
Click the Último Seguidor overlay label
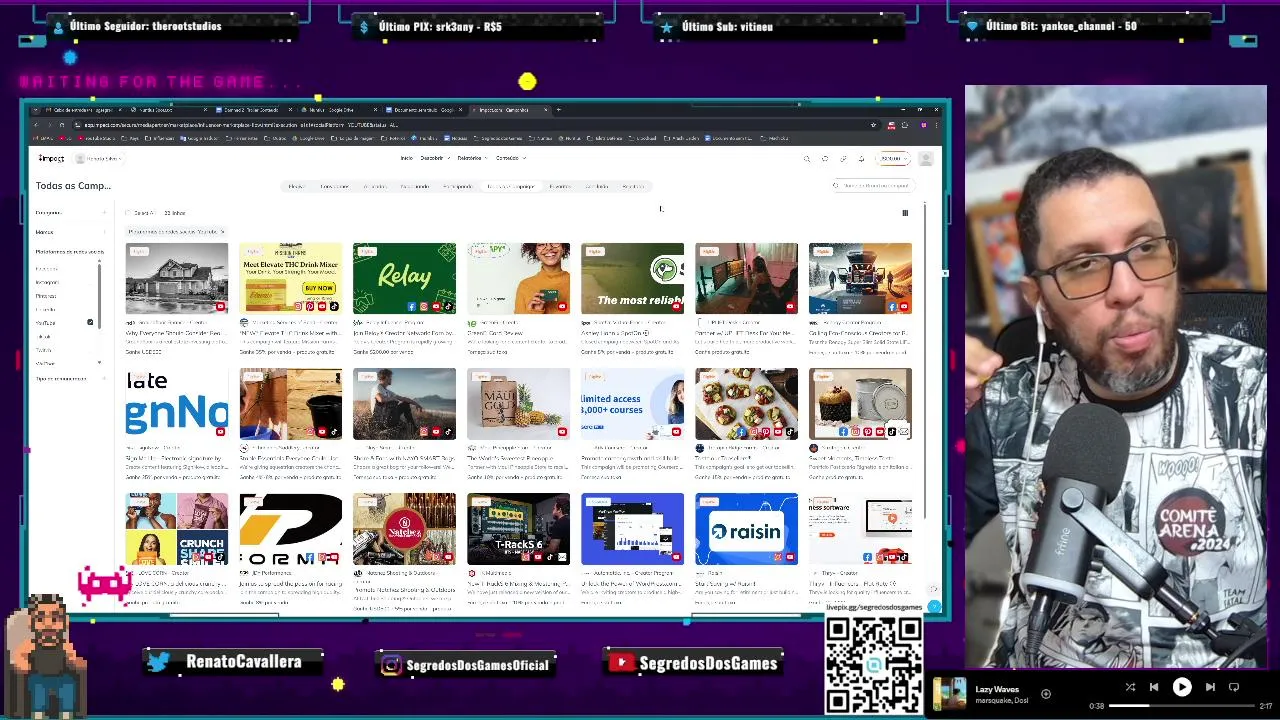145,26
